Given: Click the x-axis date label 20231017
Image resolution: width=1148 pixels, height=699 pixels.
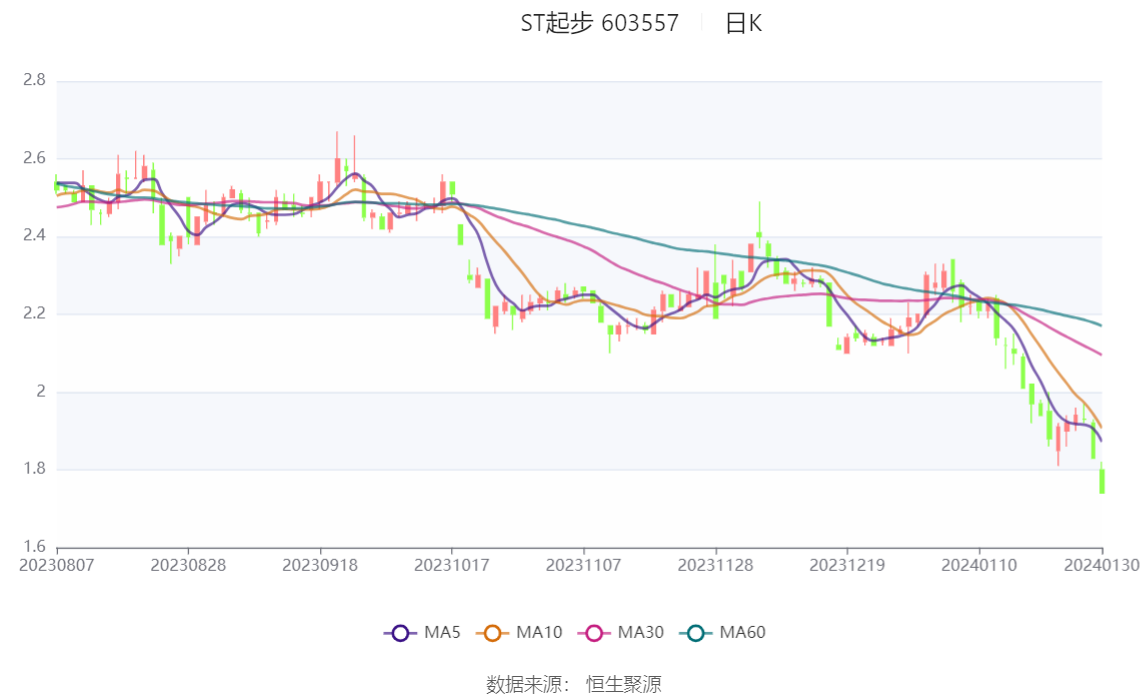Looking at the screenshot, I should point(452,566).
